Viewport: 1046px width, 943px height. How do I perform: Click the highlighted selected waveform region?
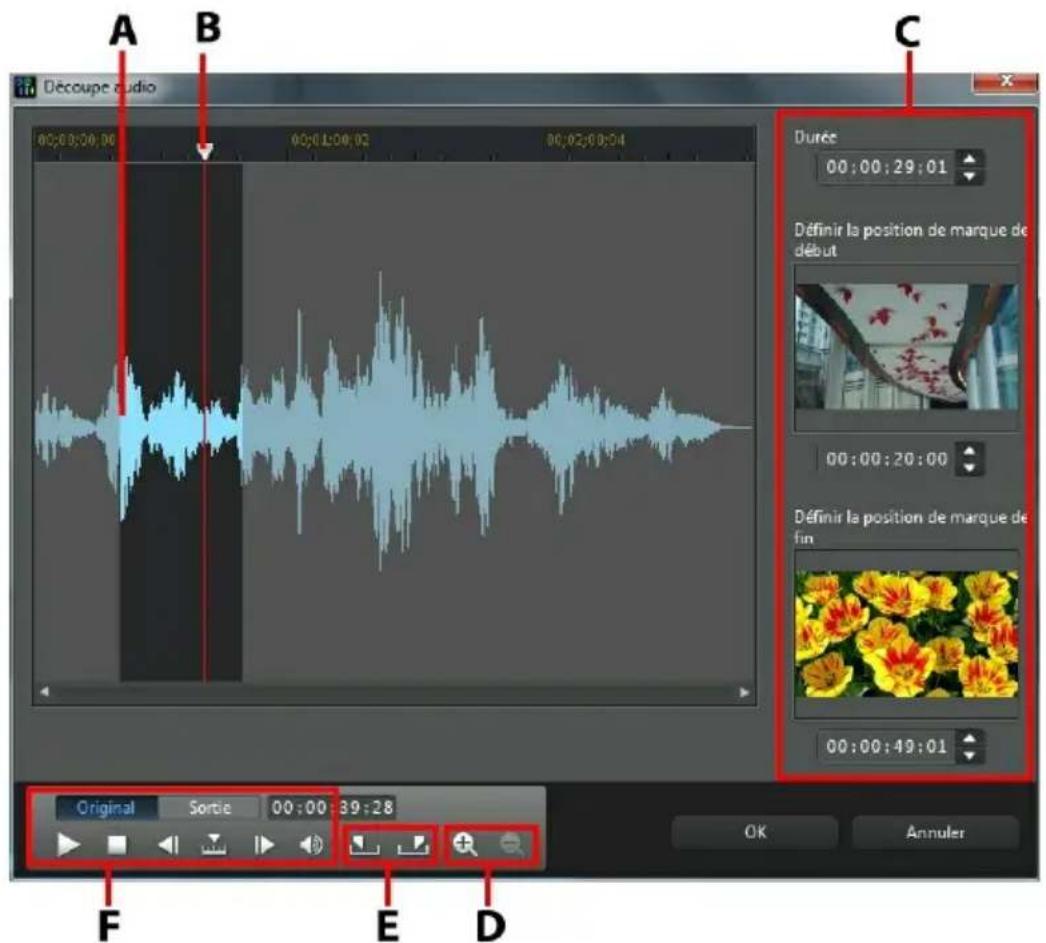[x=181, y=421]
